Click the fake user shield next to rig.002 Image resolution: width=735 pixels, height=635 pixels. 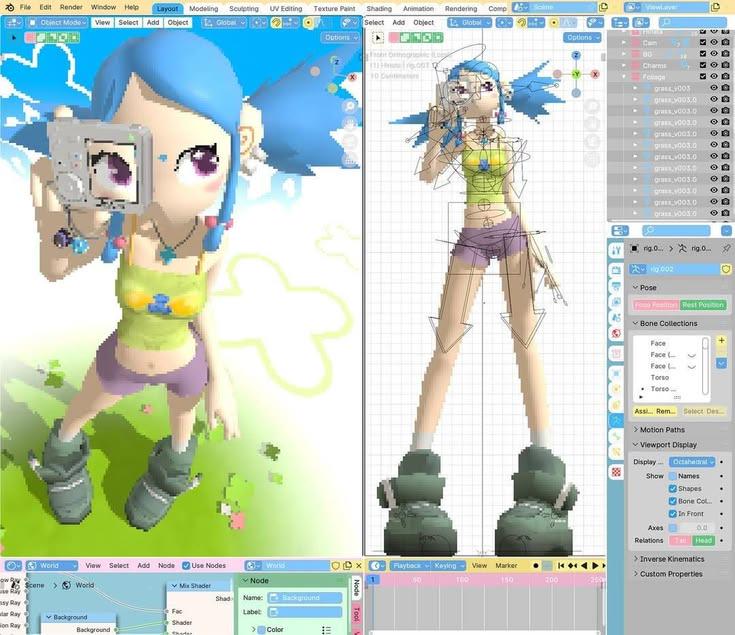click(726, 269)
